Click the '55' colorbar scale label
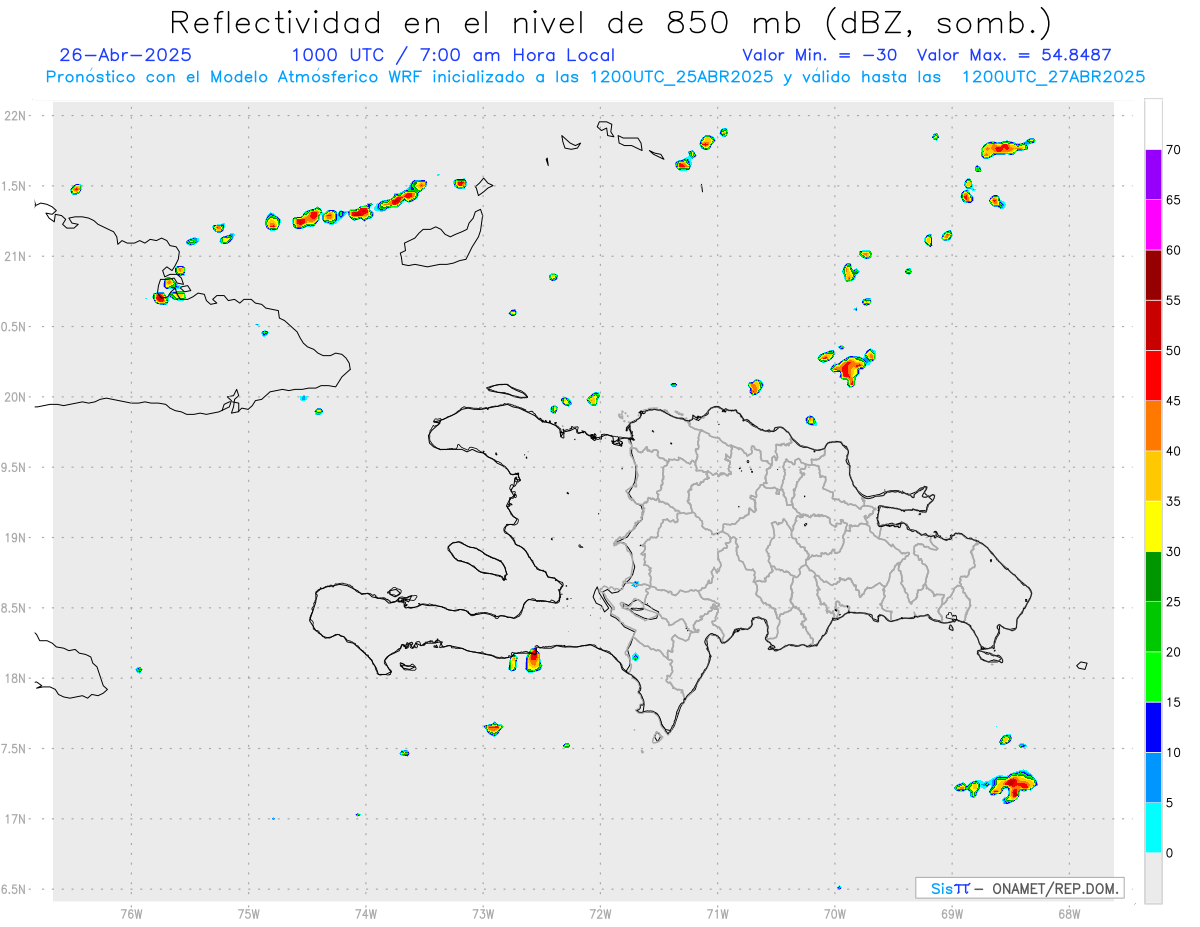 click(1173, 300)
